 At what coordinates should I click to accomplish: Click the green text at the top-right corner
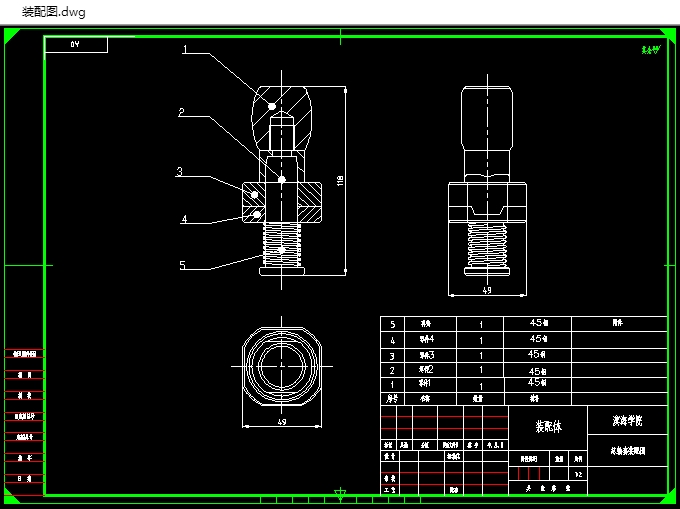click(650, 49)
